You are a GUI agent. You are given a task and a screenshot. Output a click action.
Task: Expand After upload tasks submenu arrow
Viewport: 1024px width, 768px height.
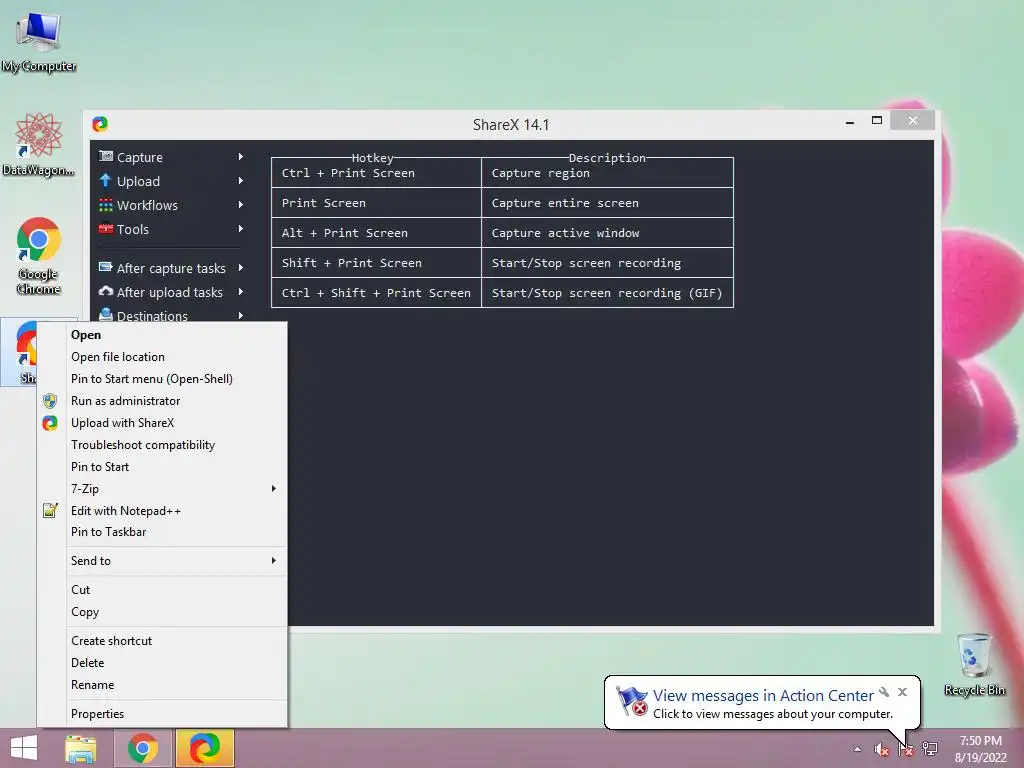tap(240, 291)
